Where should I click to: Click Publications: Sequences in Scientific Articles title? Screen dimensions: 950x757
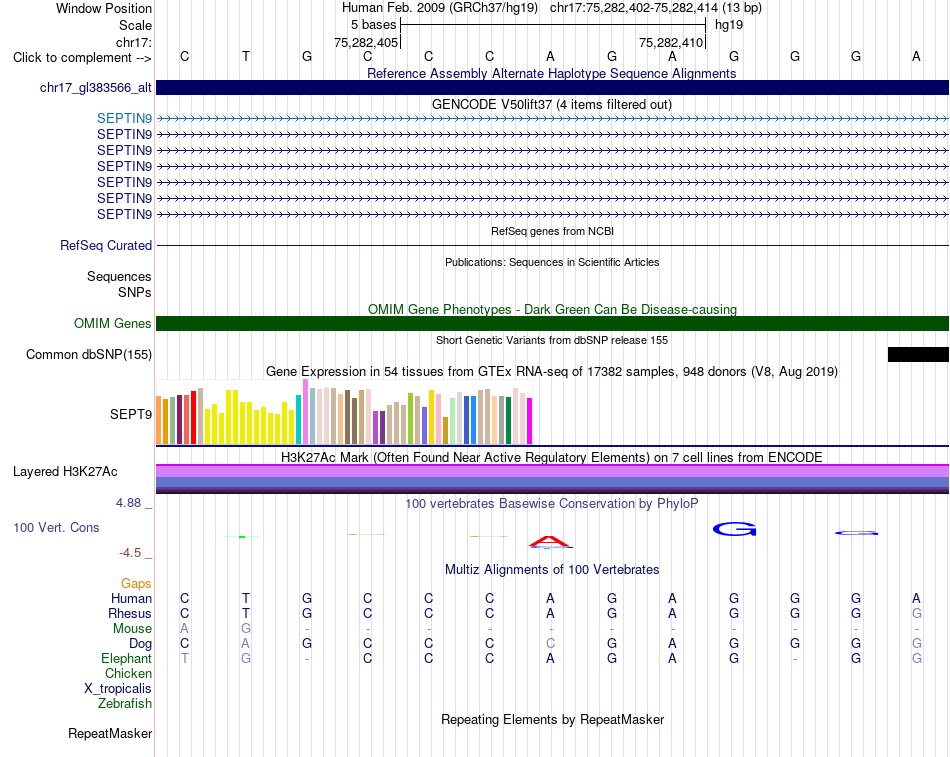552,262
